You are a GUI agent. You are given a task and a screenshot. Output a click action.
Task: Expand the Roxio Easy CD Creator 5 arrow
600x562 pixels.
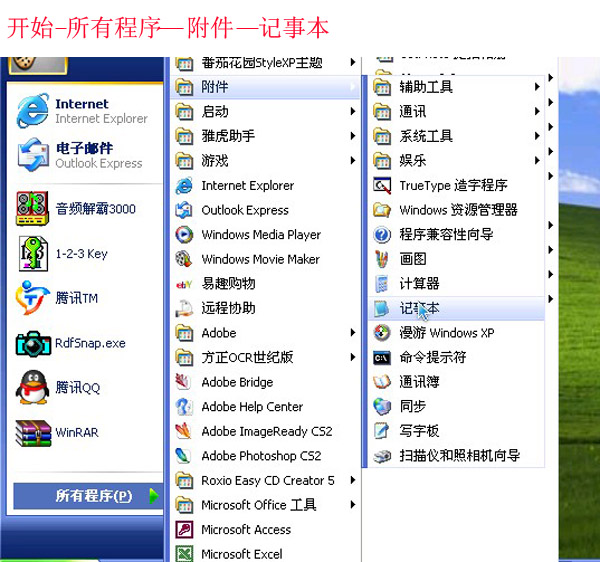point(353,480)
